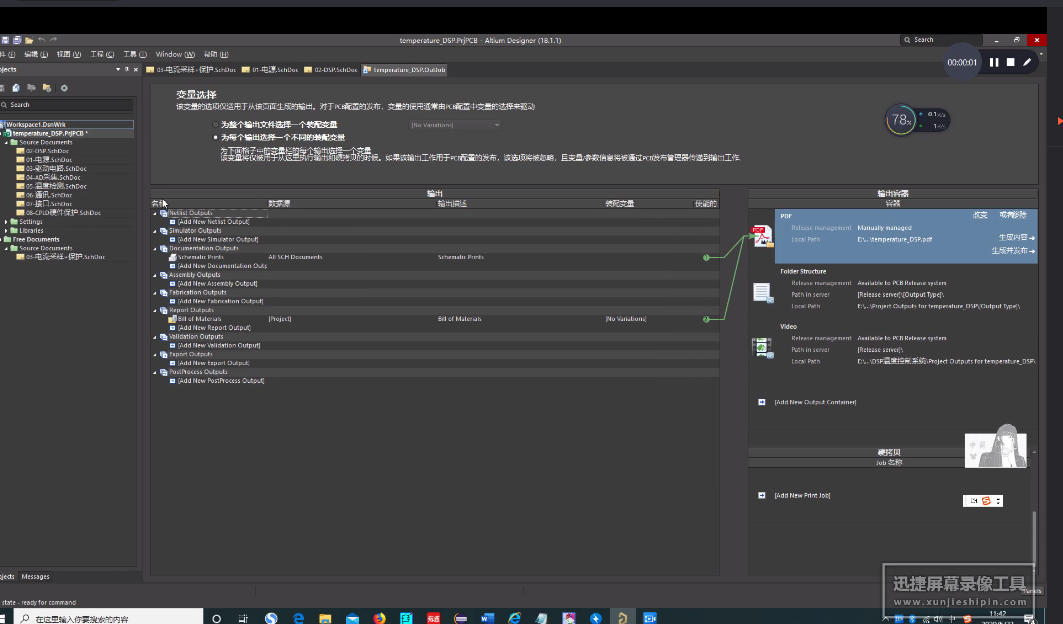Select 08-CPLD硬件保护.SchDoc in the project tree
This screenshot has width=1063, height=624.
click(x=63, y=213)
